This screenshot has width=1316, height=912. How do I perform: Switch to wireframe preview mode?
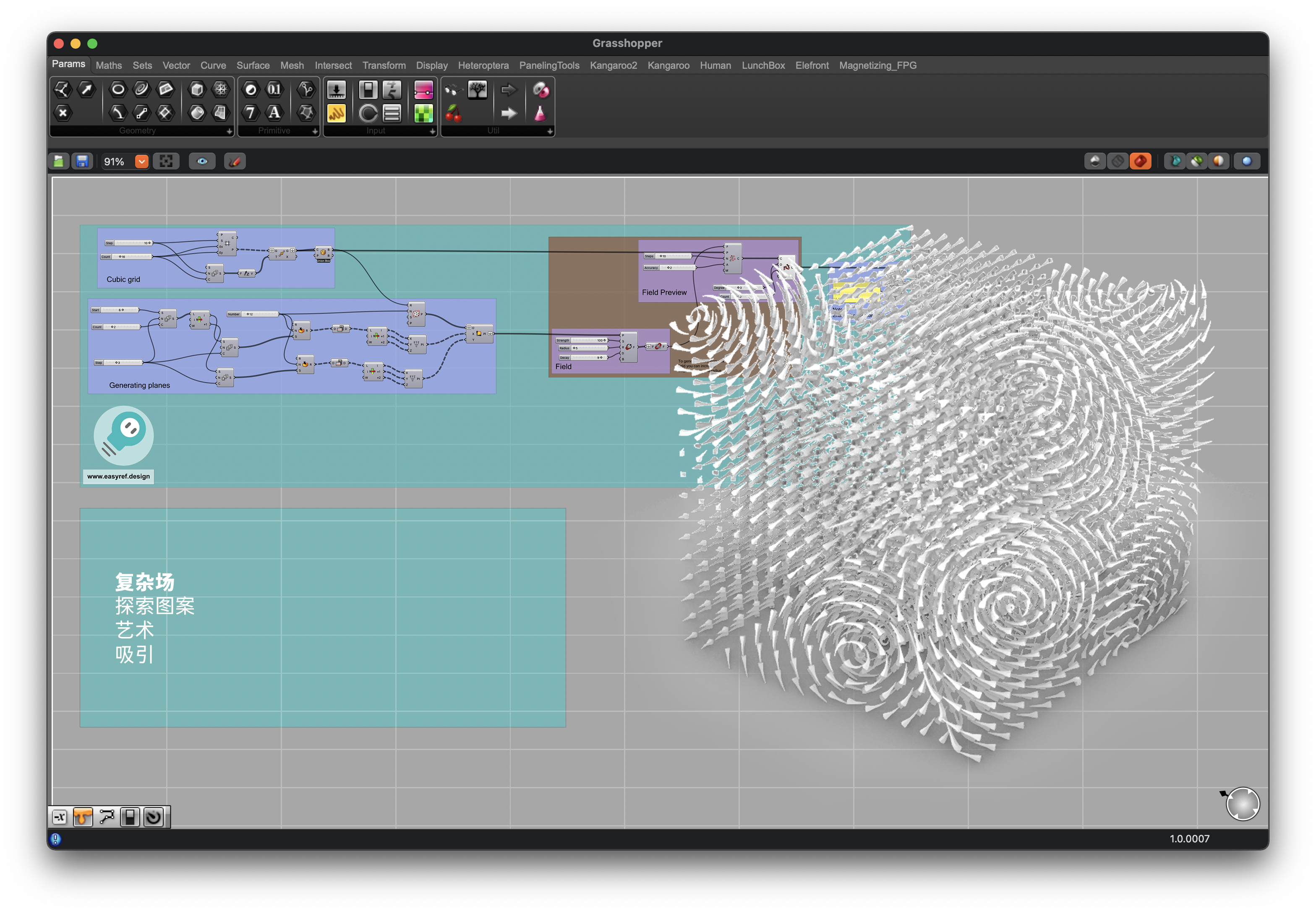point(1117,162)
